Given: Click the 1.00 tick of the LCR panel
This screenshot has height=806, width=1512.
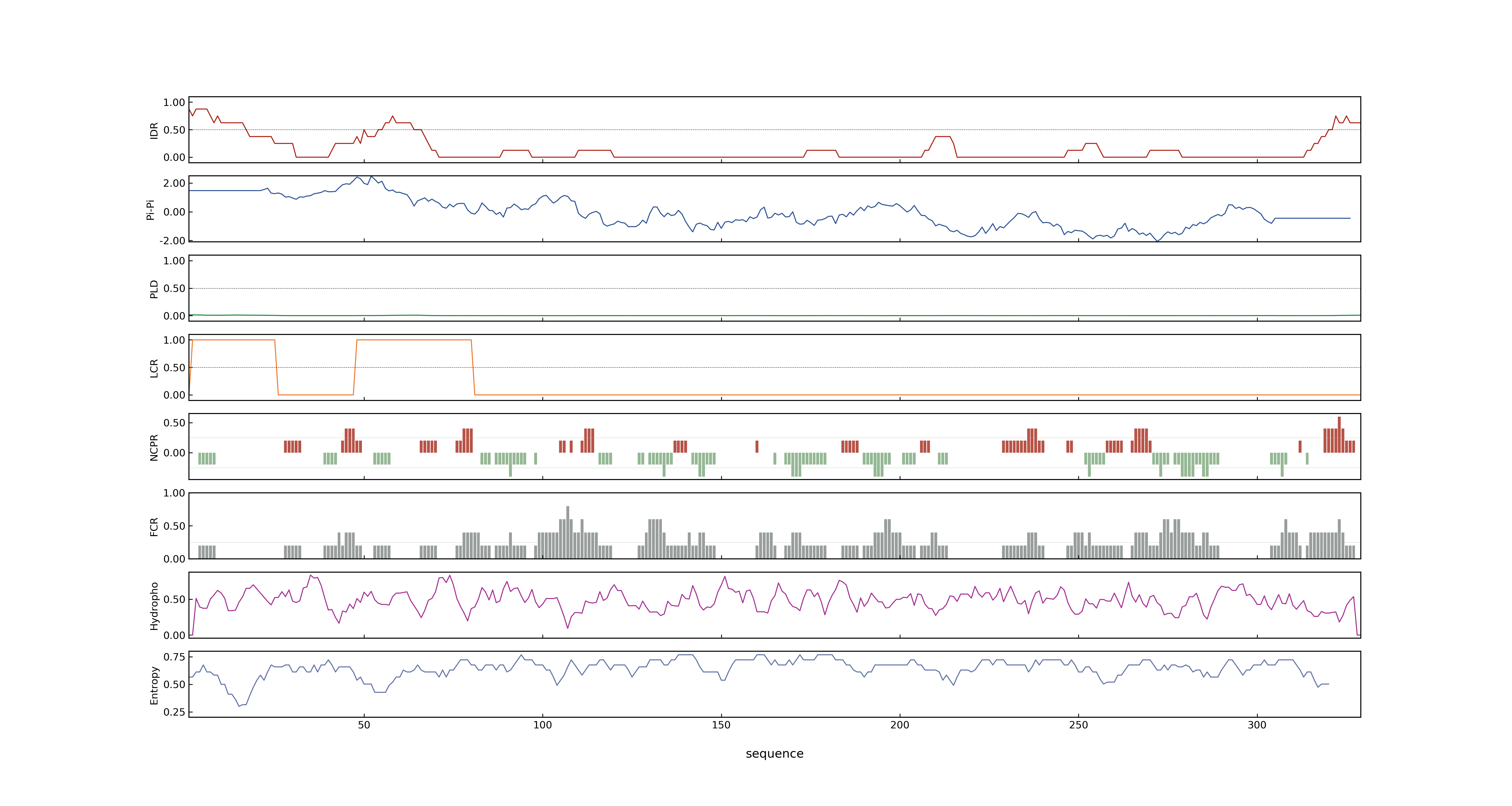Looking at the screenshot, I should 174,340.
